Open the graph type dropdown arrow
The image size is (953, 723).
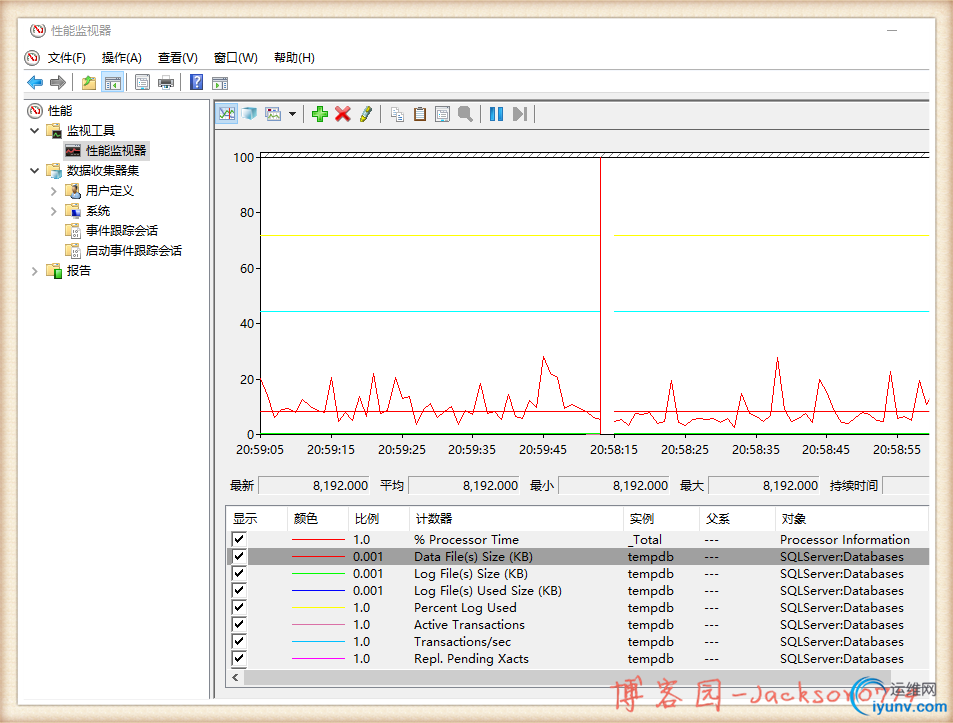293,114
